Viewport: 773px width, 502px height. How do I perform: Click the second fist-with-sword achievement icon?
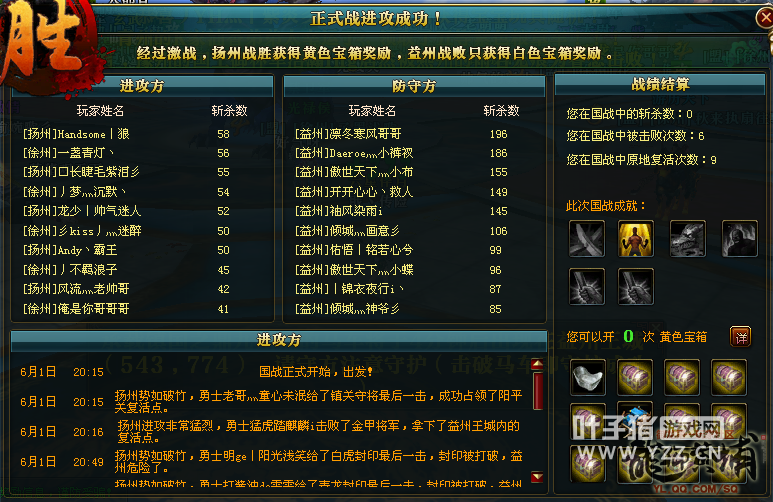[x=635, y=287]
